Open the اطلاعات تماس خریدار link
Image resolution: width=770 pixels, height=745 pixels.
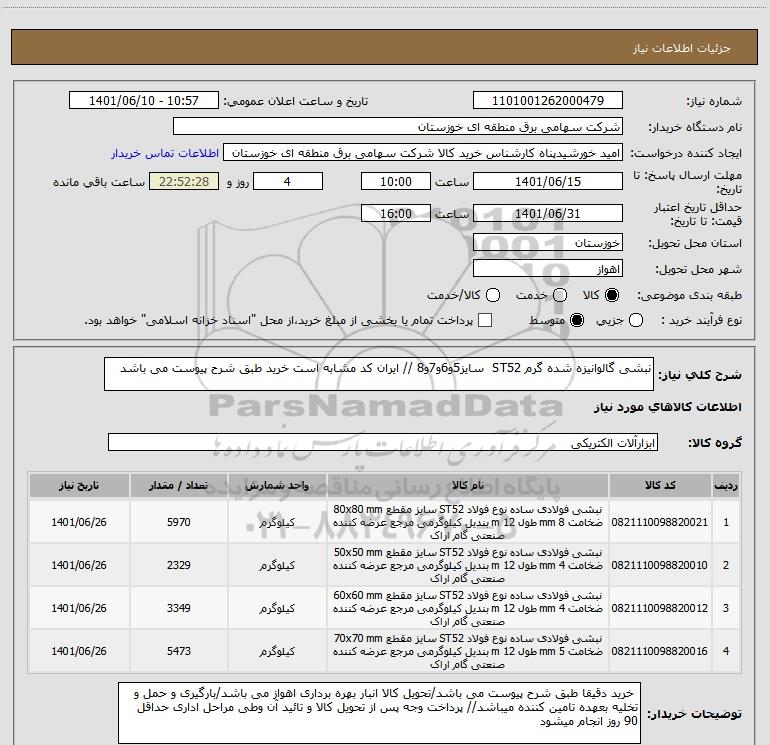(165, 153)
